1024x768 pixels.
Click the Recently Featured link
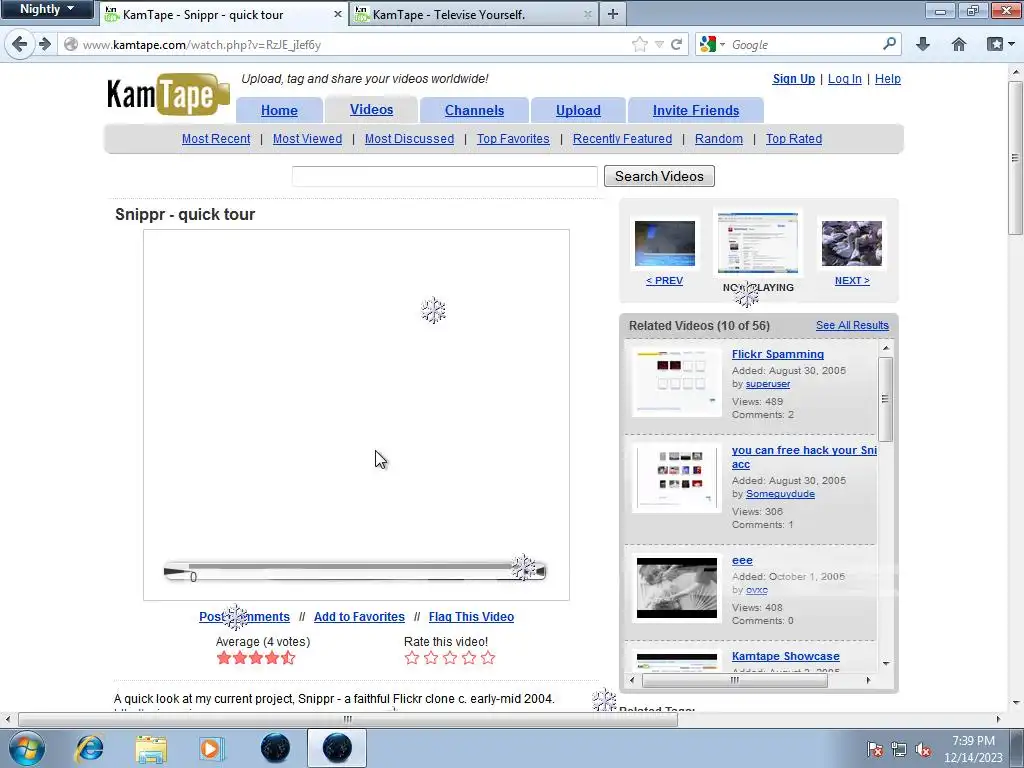(x=622, y=138)
